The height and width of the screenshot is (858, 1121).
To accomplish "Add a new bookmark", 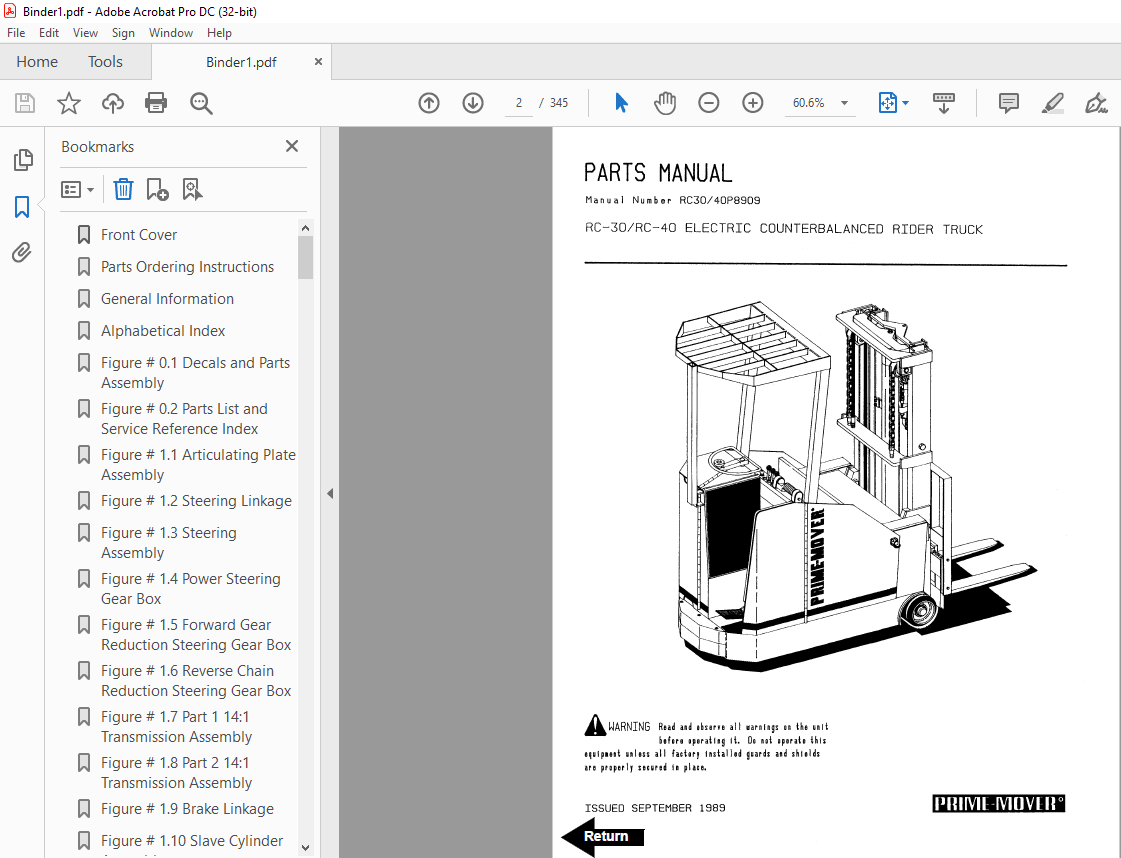I will pos(157,189).
